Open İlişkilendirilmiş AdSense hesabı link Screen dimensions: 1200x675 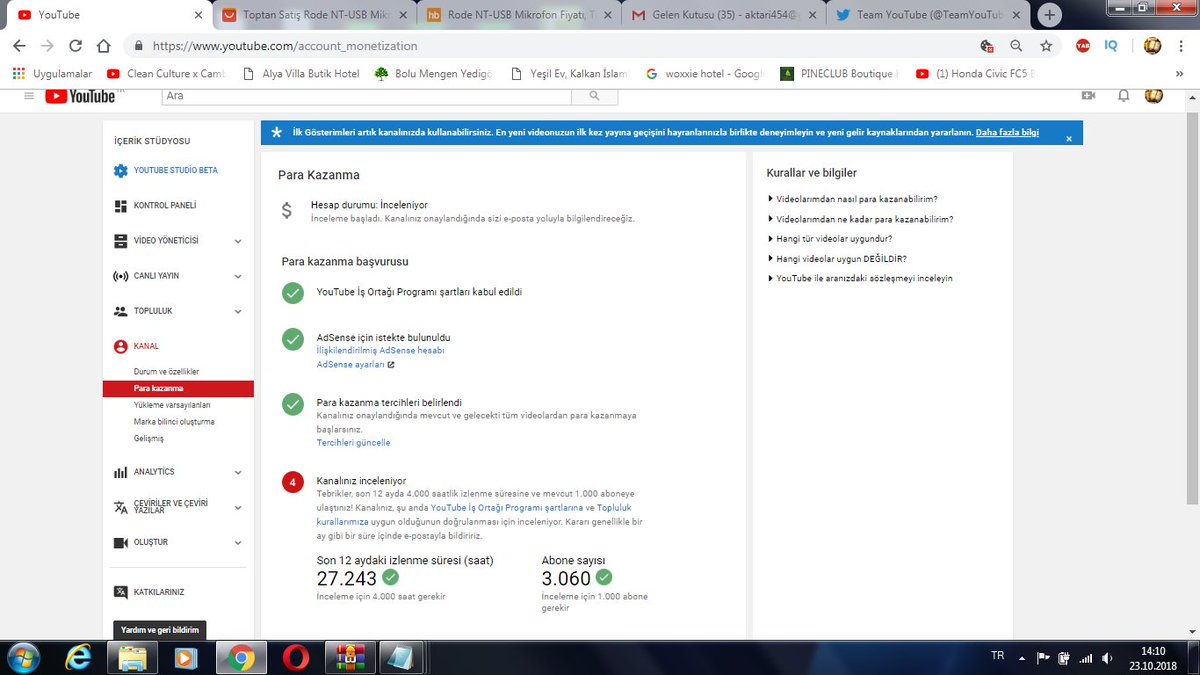pyautogui.click(x=380, y=351)
